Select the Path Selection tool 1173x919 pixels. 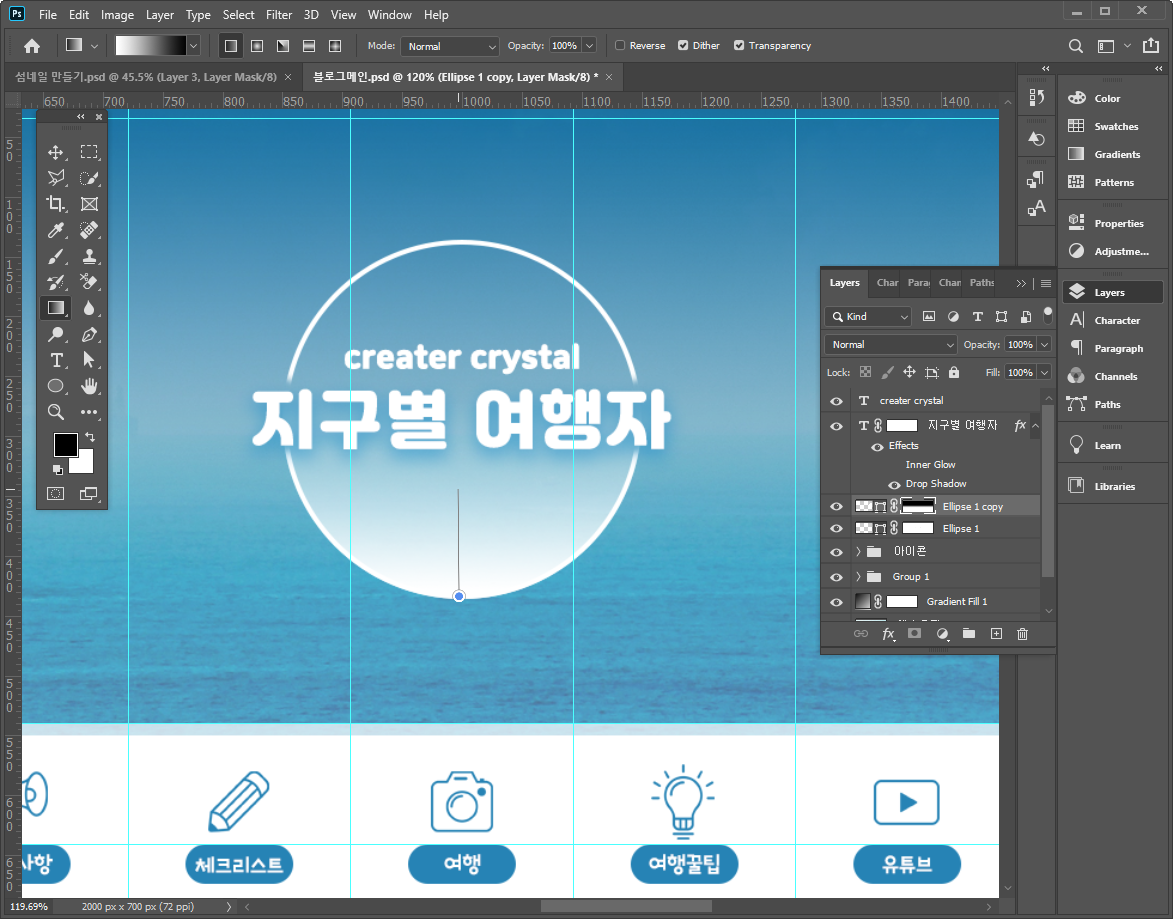[x=89, y=360]
